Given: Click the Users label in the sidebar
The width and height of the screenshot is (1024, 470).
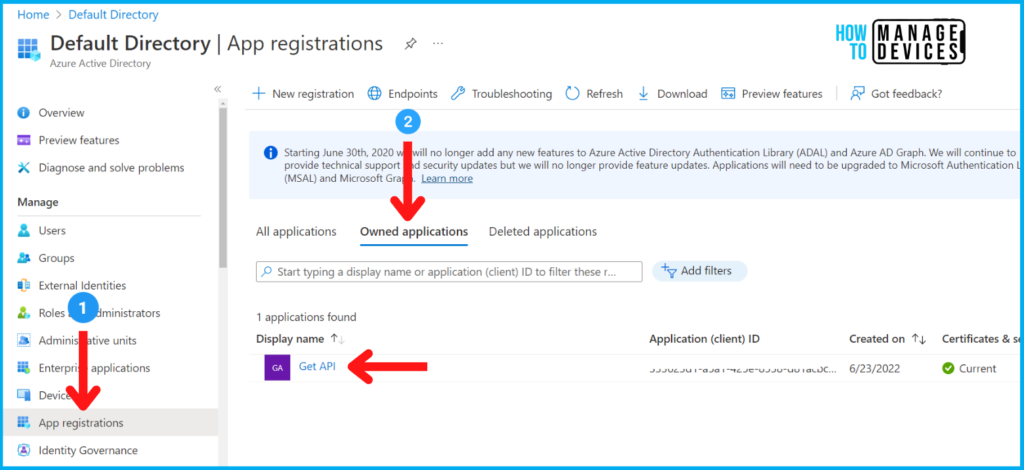Looking at the screenshot, I should click(52, 231).
